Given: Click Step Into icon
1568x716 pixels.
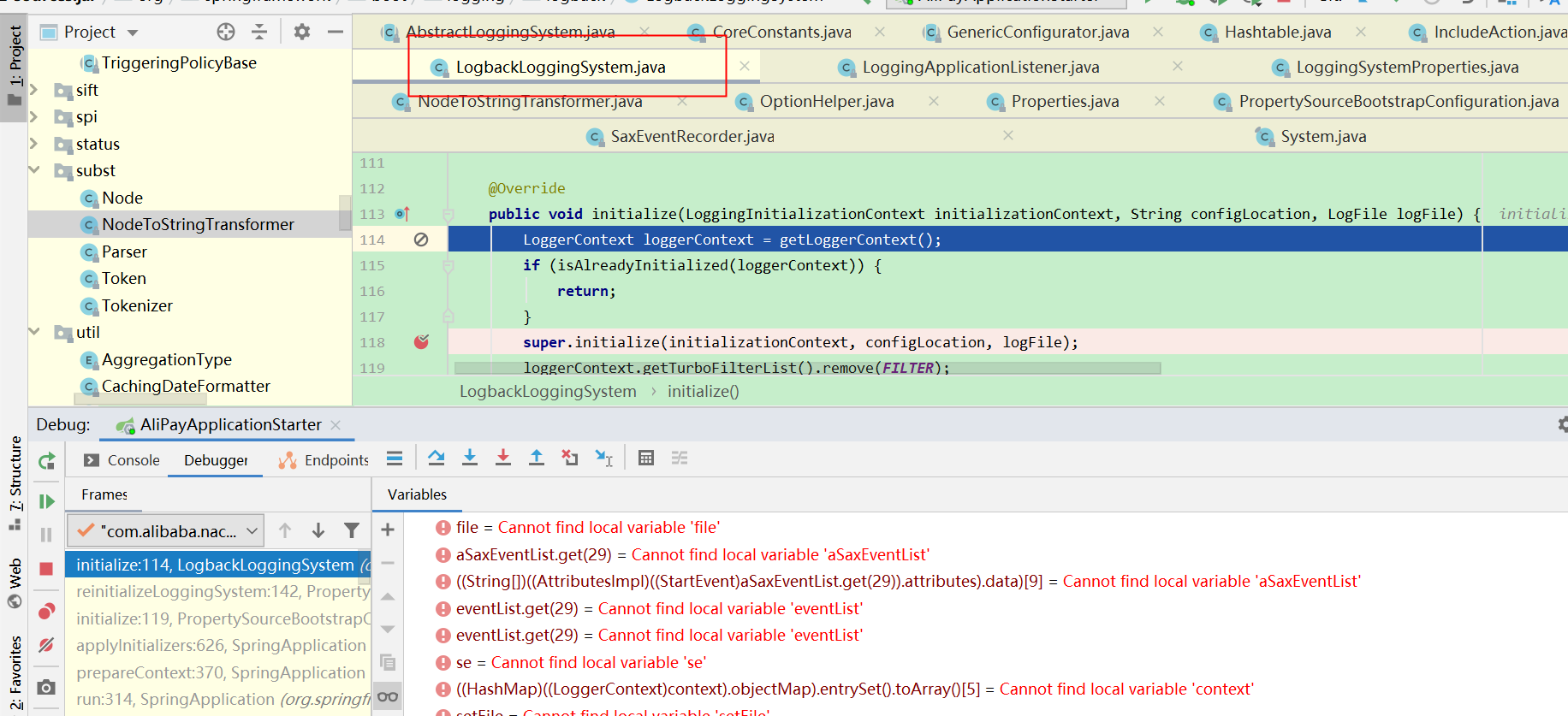Looking at the screenshot, I should click(x=470, y=459).
